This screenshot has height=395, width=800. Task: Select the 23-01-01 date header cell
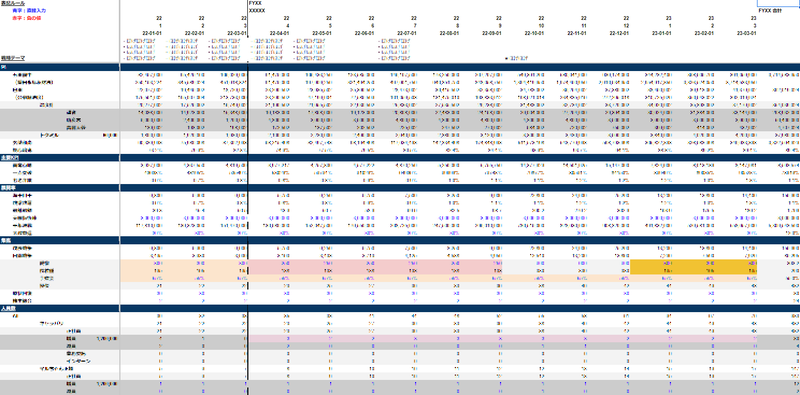coord(661,33)
